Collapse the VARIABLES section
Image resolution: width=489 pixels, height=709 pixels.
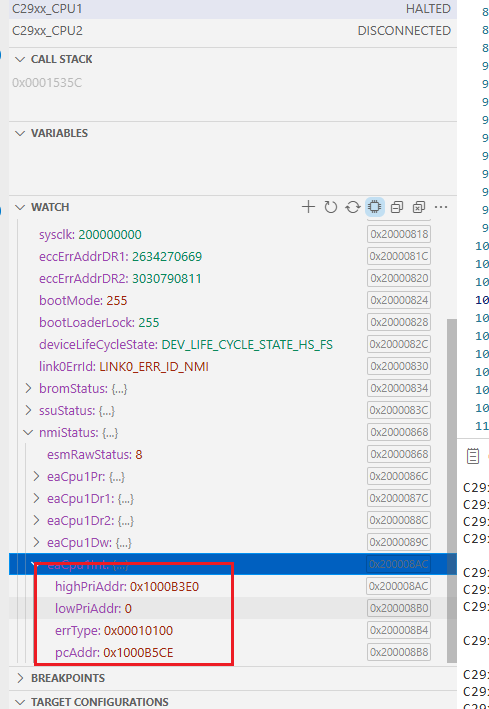20,133
